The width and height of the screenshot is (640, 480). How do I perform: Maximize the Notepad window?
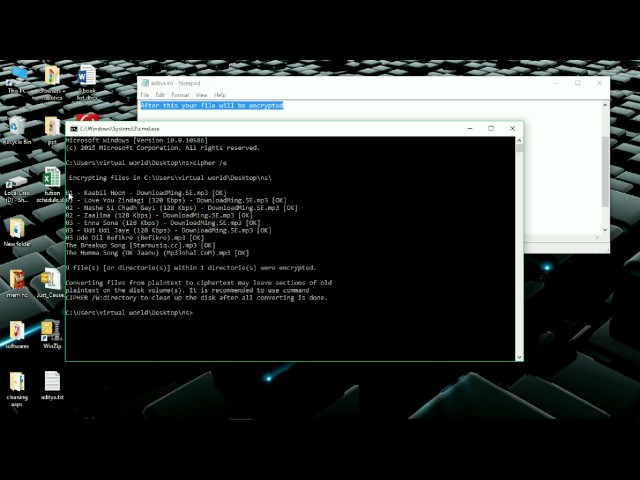point(578,83)
